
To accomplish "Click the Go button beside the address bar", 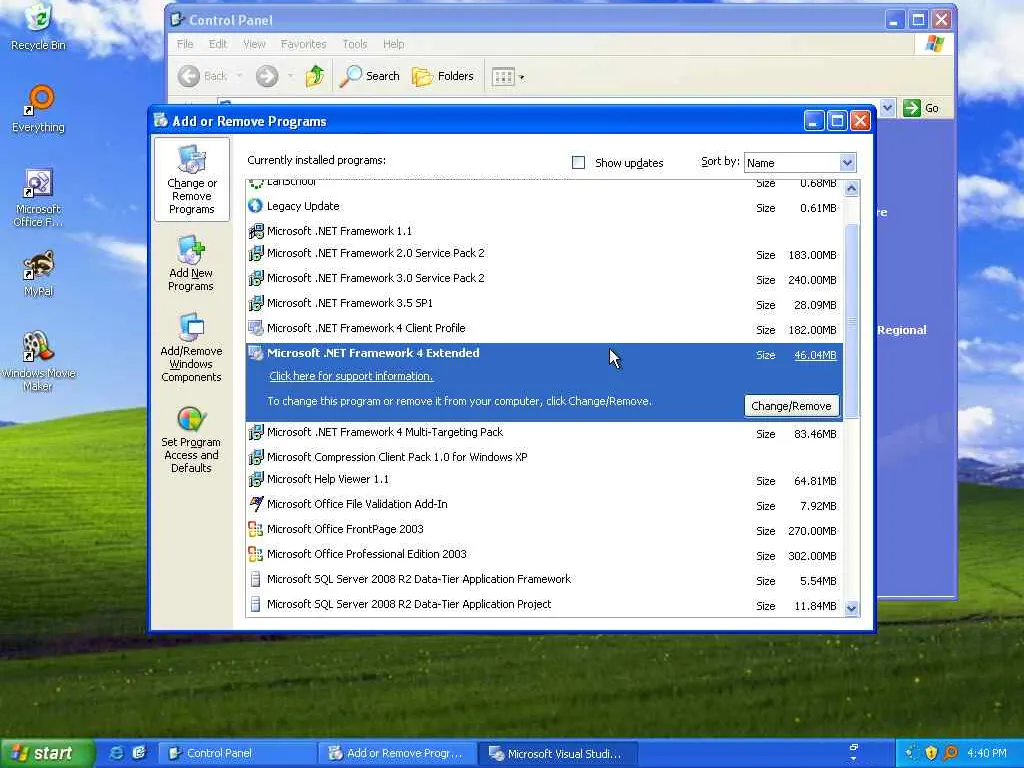I will [921, 108].
